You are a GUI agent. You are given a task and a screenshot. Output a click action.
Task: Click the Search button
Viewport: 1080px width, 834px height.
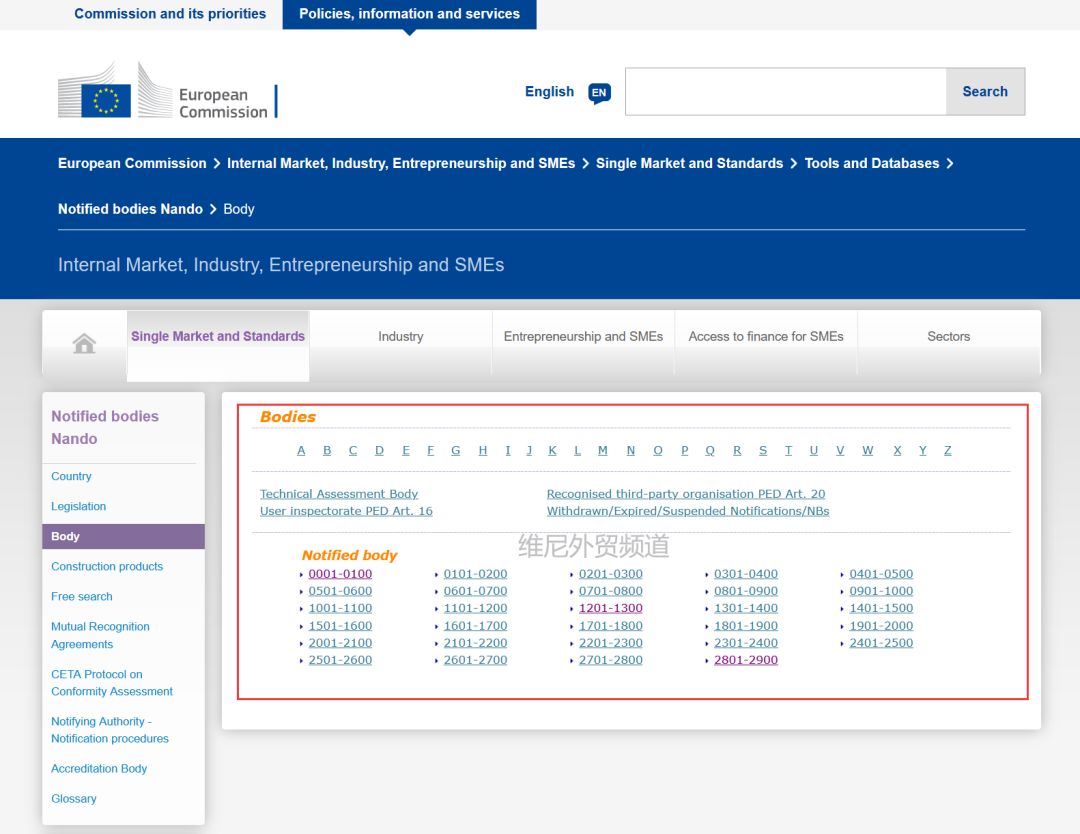pos(984,92)
